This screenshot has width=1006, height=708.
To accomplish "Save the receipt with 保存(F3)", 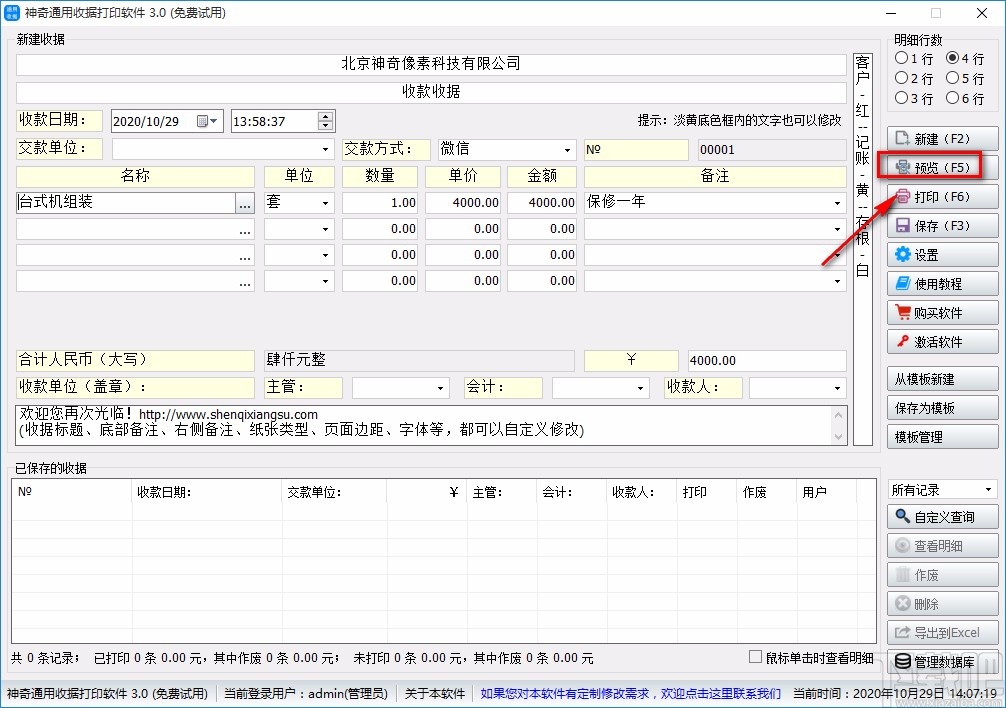I will (x=941, y=226).
